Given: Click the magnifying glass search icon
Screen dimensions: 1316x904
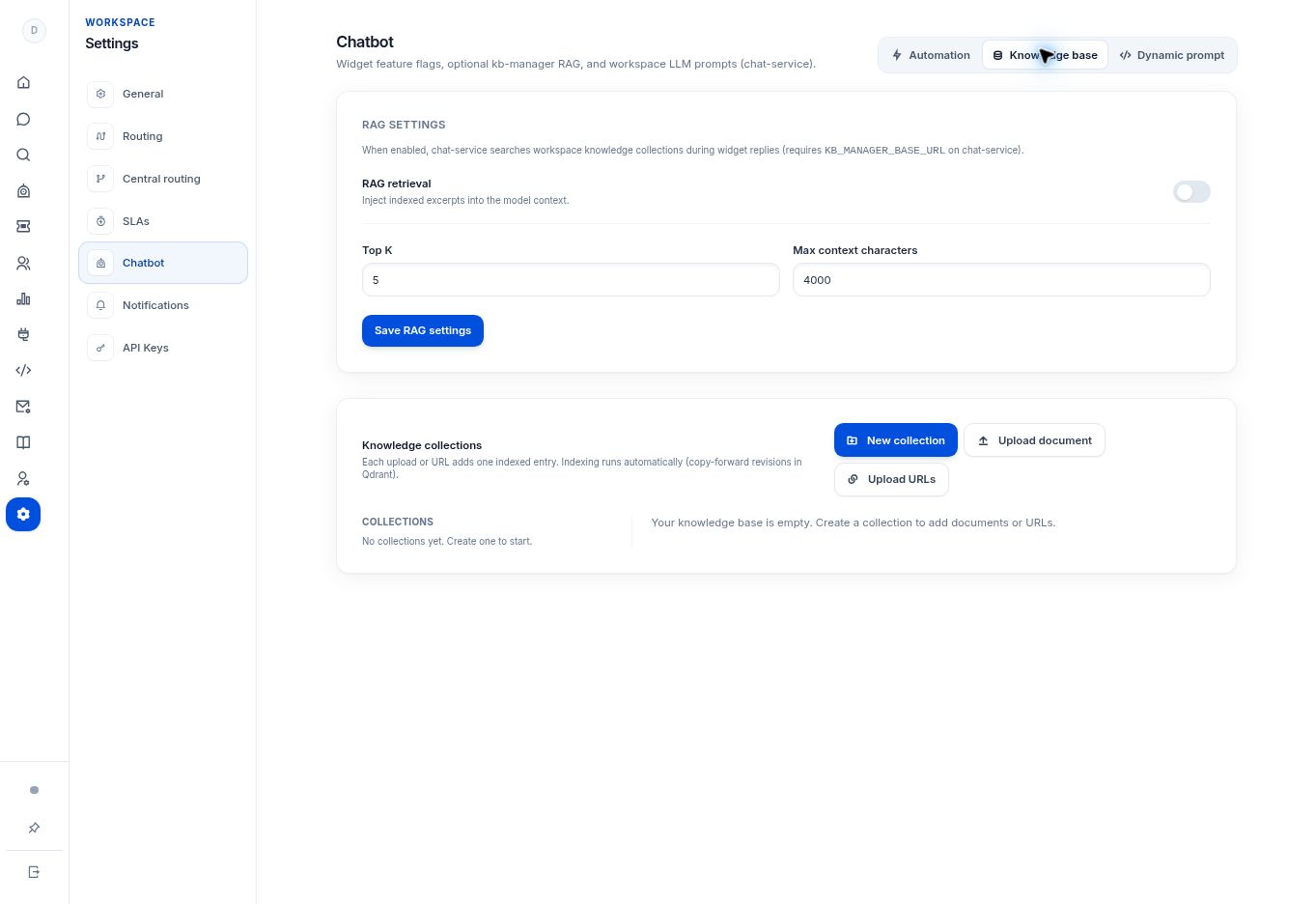Looking at the screenshot, I should tap(23, 155).
